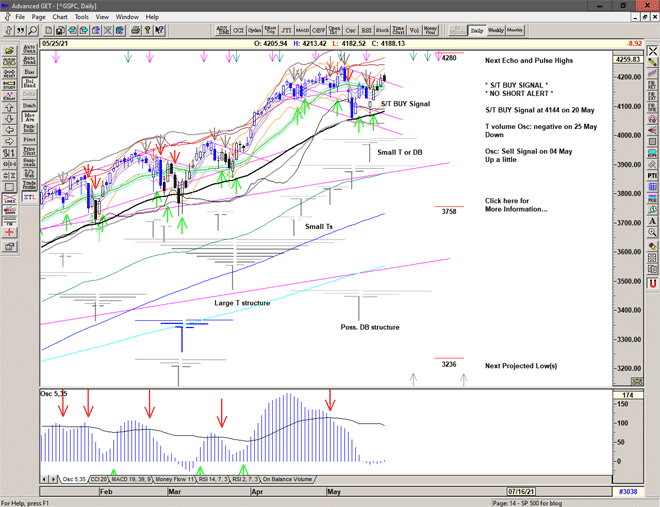Image resolution: width=660 pixels, height=507 pixels.
Task: Select the Daily timeframe button
Action: click(477, 31)
